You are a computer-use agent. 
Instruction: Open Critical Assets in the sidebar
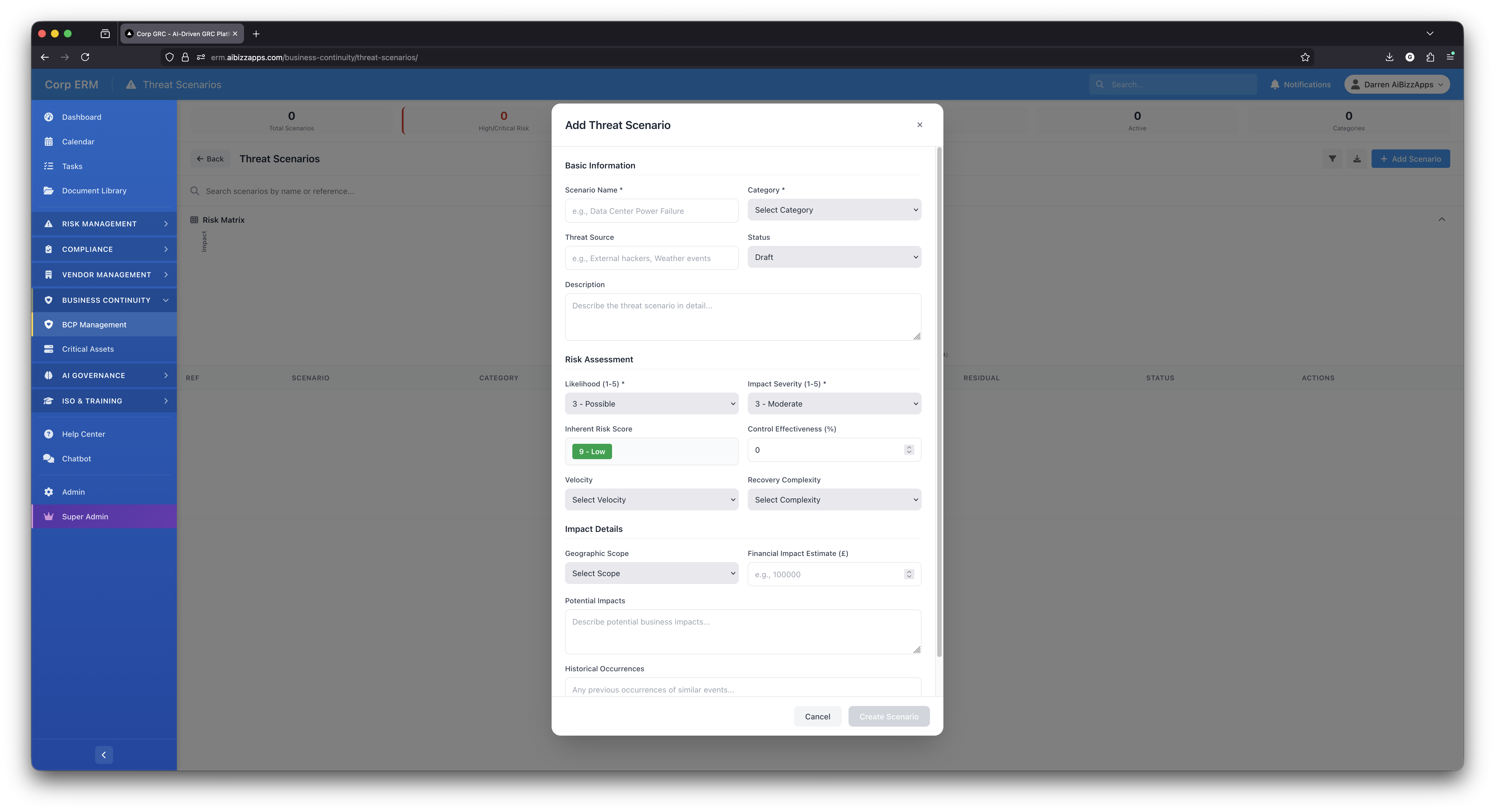[x=88, y=349]
